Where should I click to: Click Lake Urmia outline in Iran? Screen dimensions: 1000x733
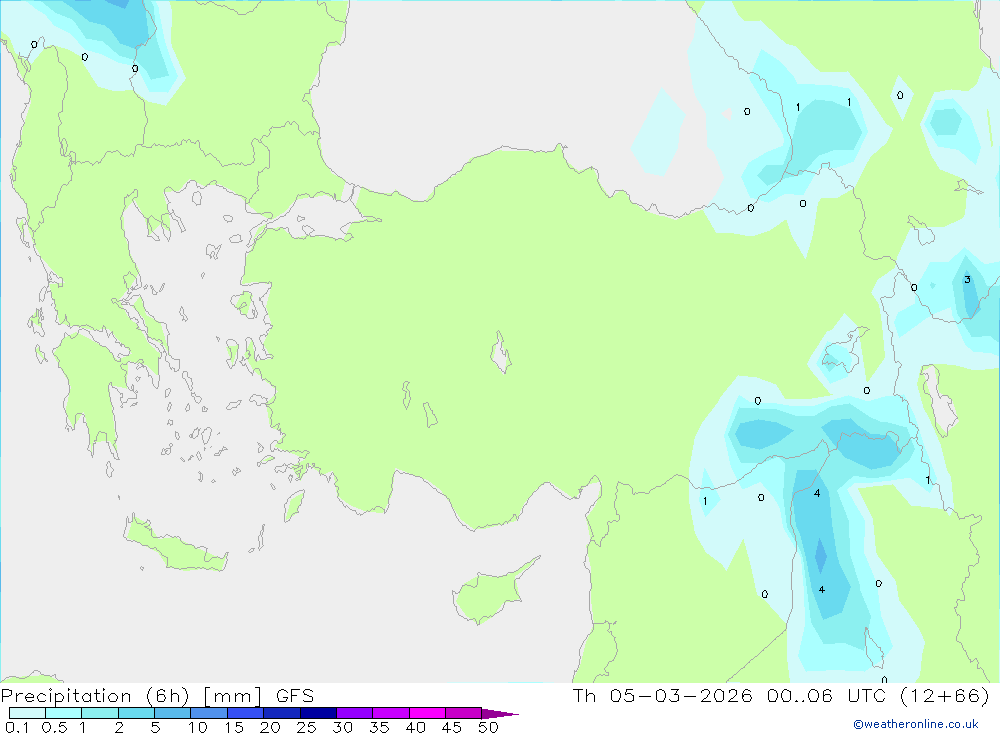click(x=939, y=399)
